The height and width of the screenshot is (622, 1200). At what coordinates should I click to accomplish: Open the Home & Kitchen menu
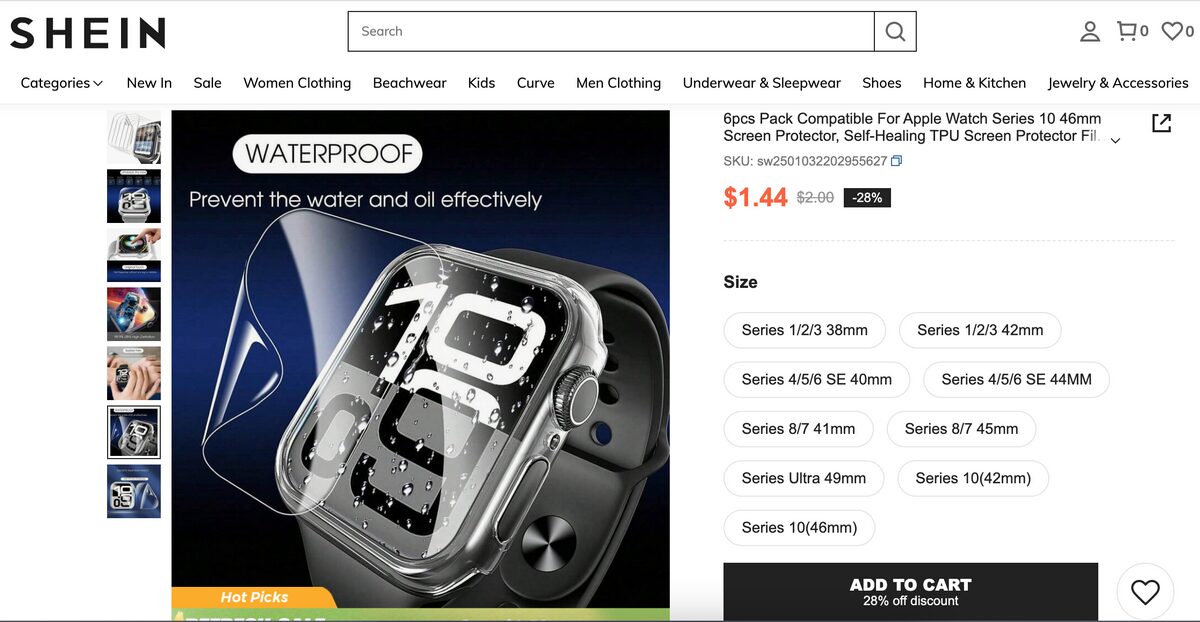[975, 83]
